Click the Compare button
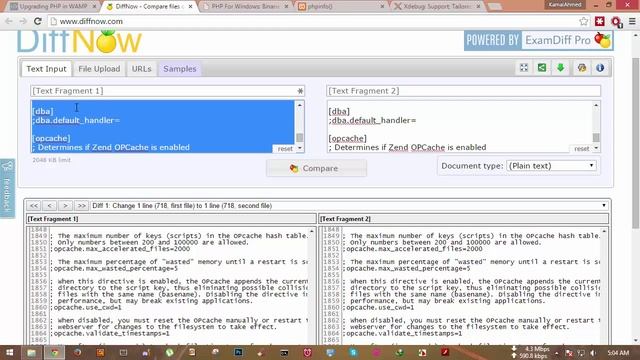640x360 pixels. point(316,168)
